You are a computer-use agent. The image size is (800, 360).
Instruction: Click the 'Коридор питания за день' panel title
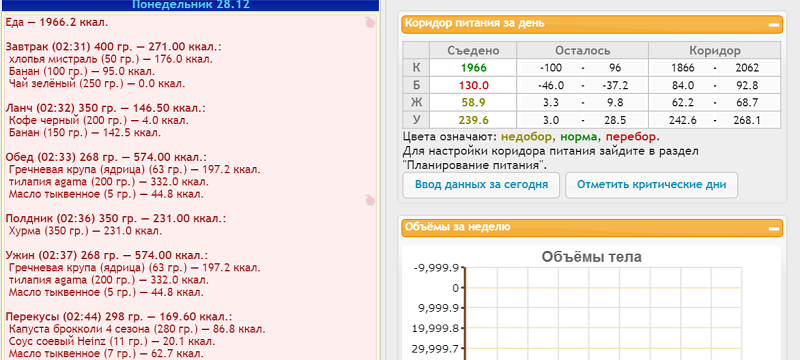click(475, 23)
